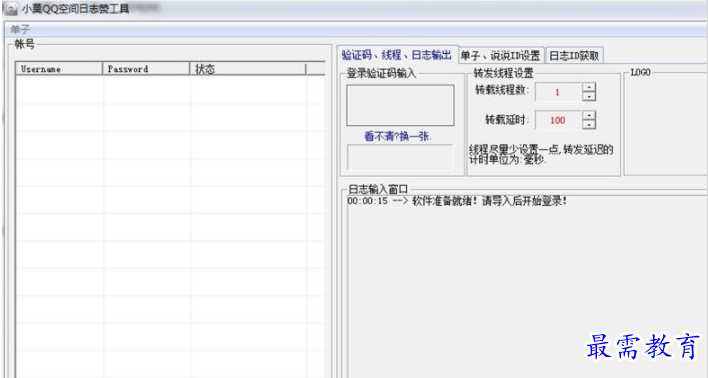Click the captcha image box

click(400, 105)
